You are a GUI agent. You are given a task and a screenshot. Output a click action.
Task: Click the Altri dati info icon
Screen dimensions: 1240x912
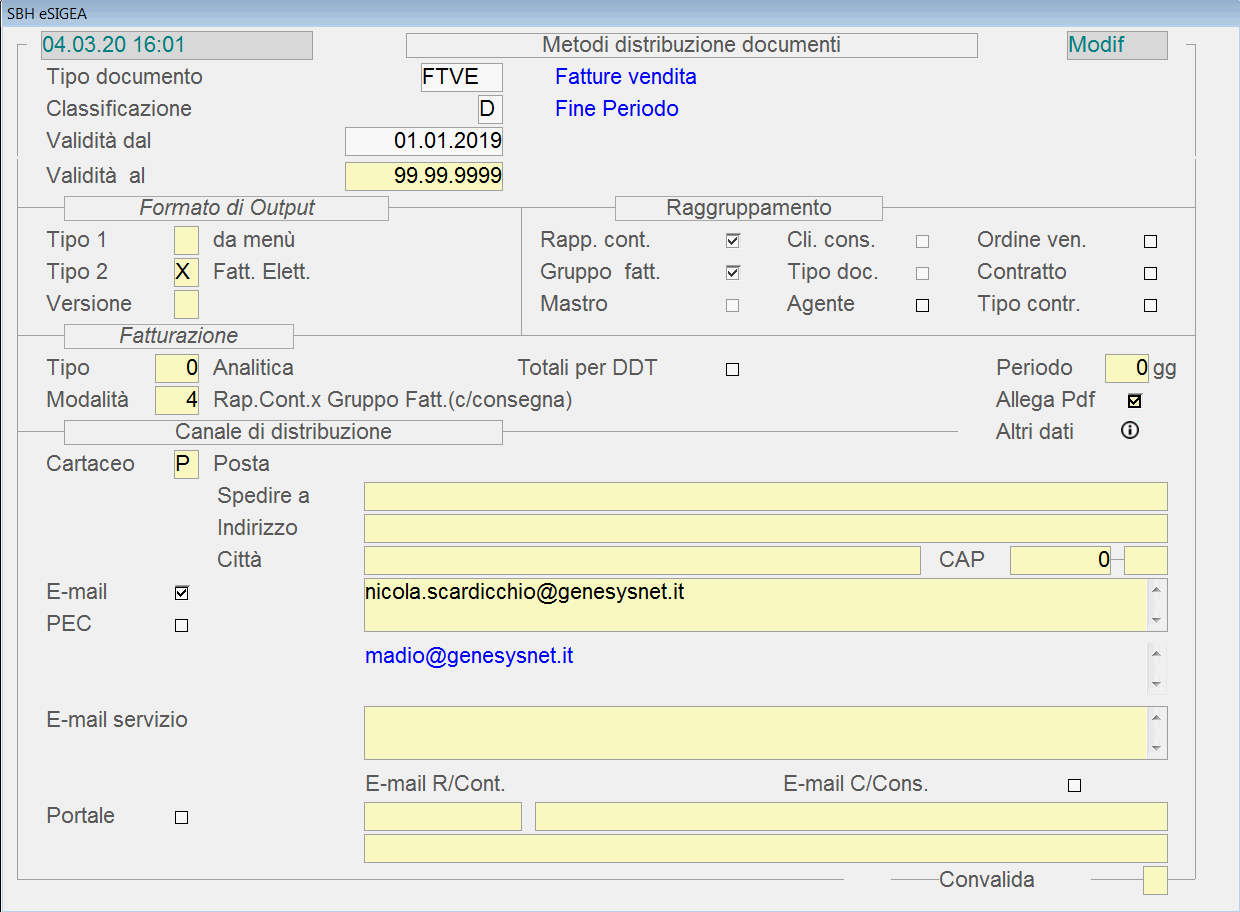tap(1130, 431)
